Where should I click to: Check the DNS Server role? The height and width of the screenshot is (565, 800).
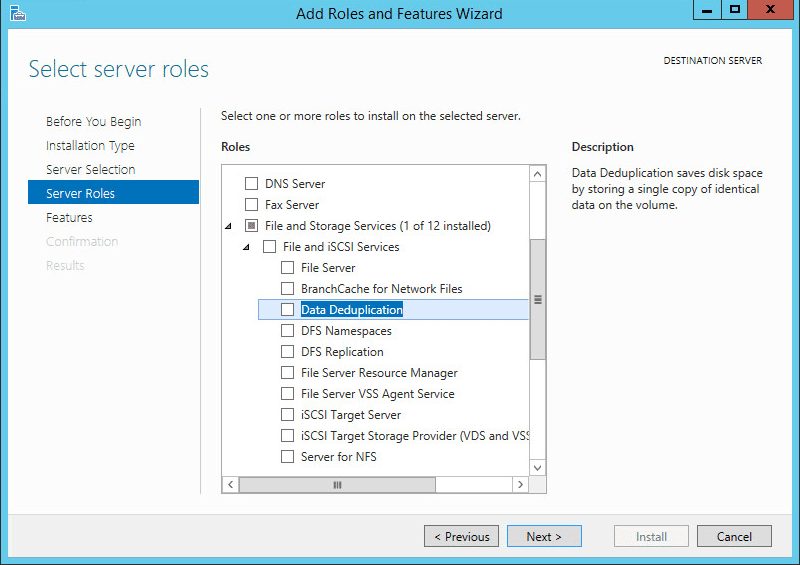pyautogui.click(x=252, y=184)
